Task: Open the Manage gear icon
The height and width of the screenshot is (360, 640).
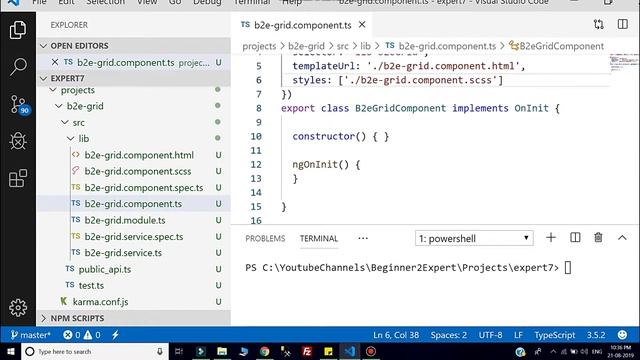Action: pyautogui.click(x=18, y=307)
